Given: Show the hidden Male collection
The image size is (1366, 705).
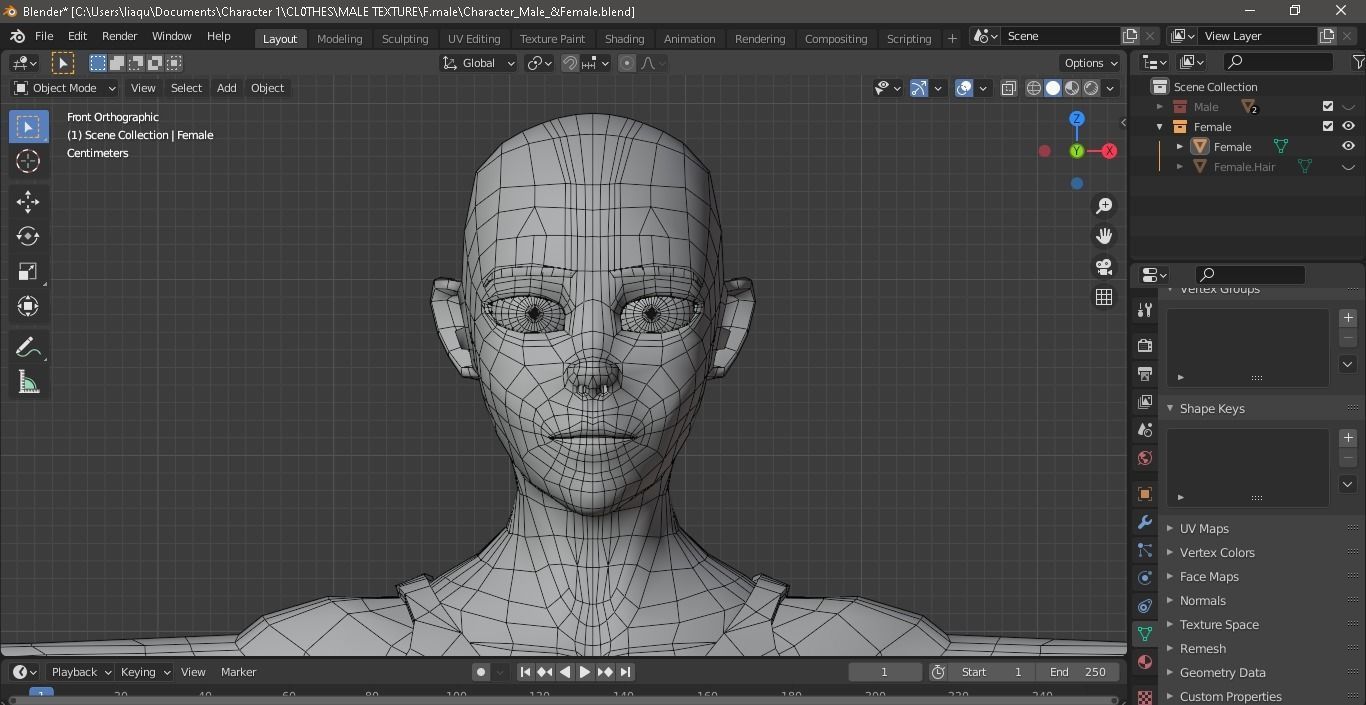Looking at the screenshot, I should coord(1348,106).
